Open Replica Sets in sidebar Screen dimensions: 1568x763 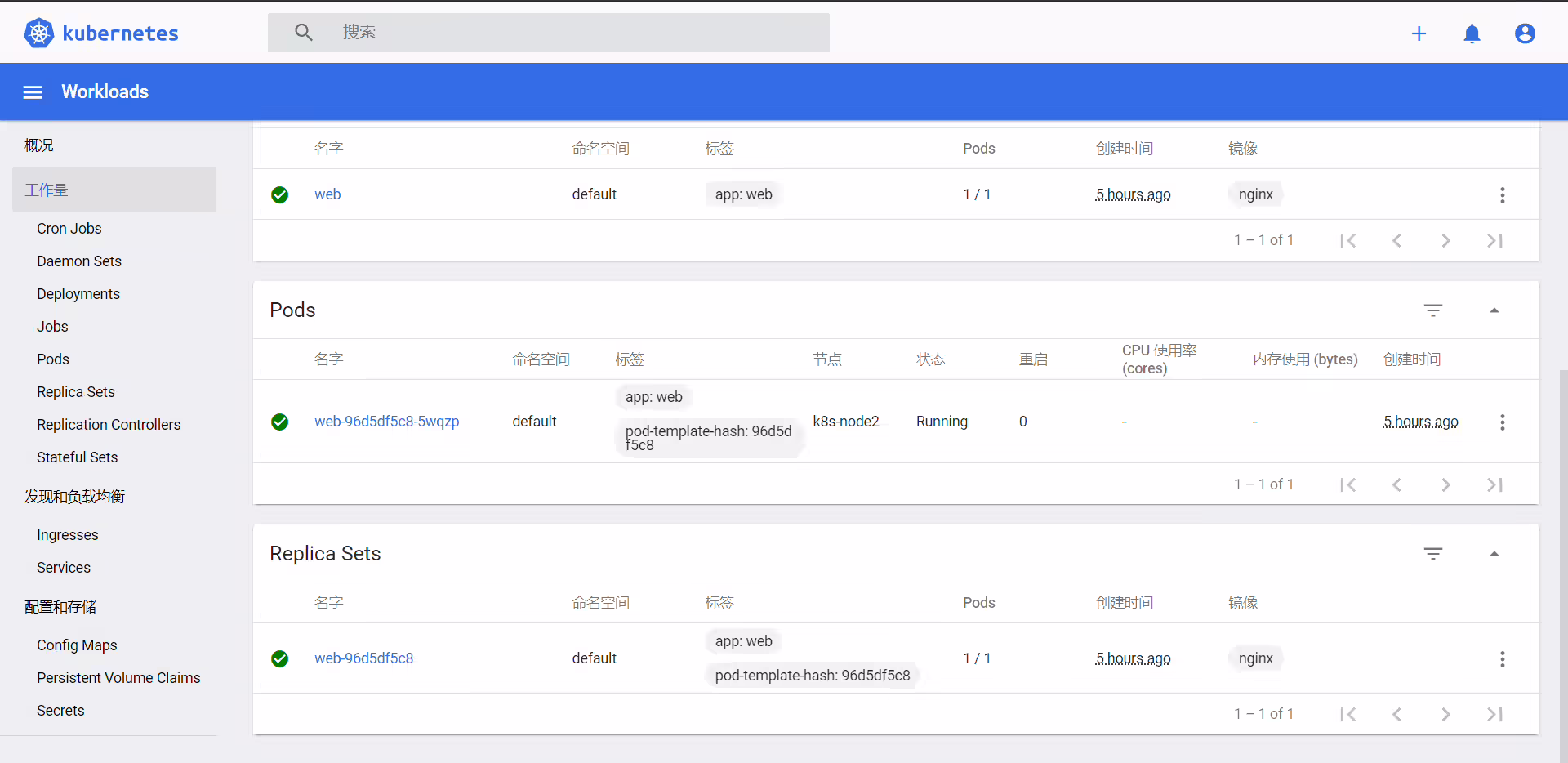[76, 392]
